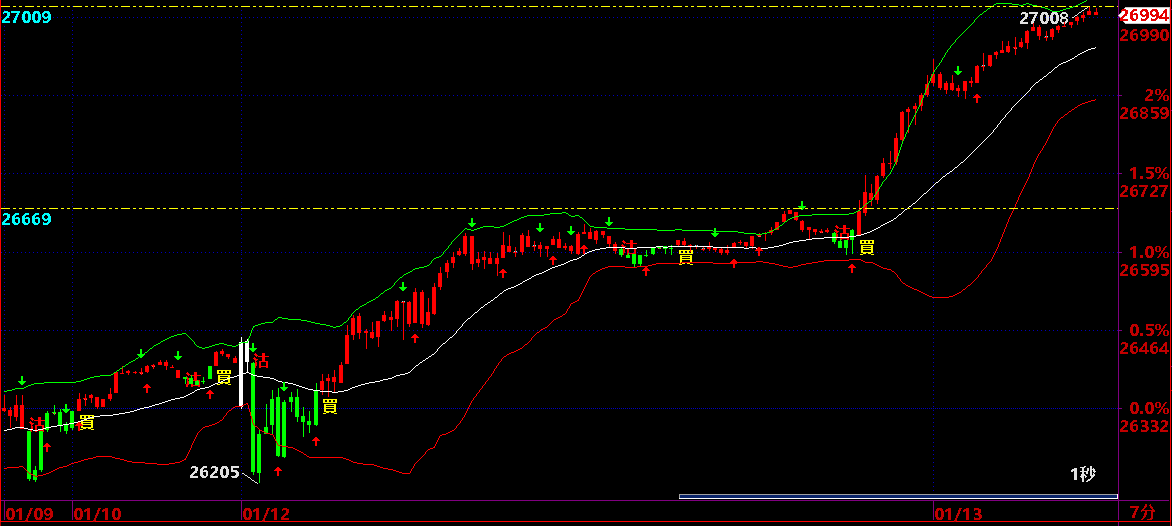
Task: Select the 01/12 date marker
Action: (x=266, y=514)
